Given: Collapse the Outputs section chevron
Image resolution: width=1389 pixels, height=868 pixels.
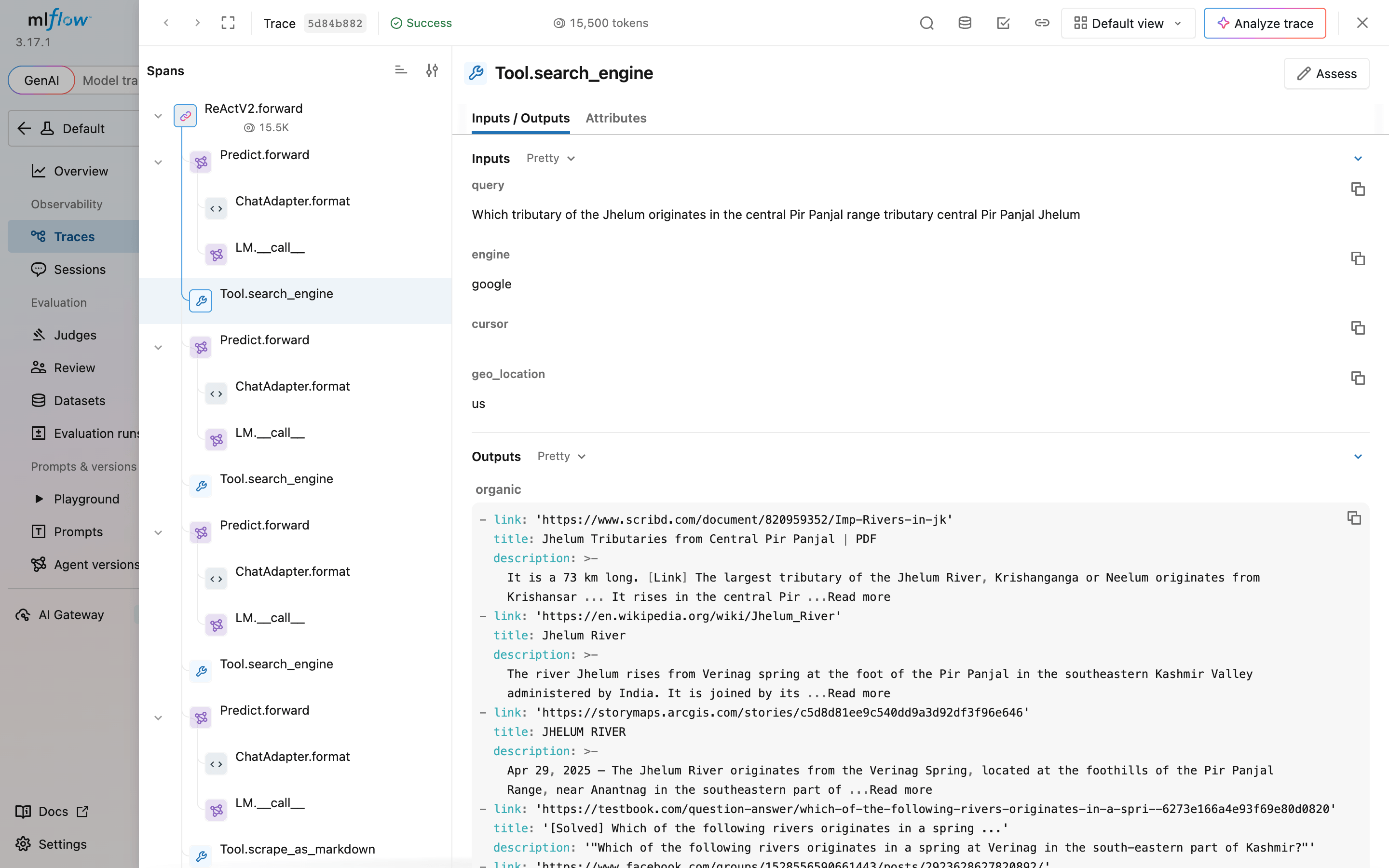Looking at the screenshot, I should coord(1358,456).
